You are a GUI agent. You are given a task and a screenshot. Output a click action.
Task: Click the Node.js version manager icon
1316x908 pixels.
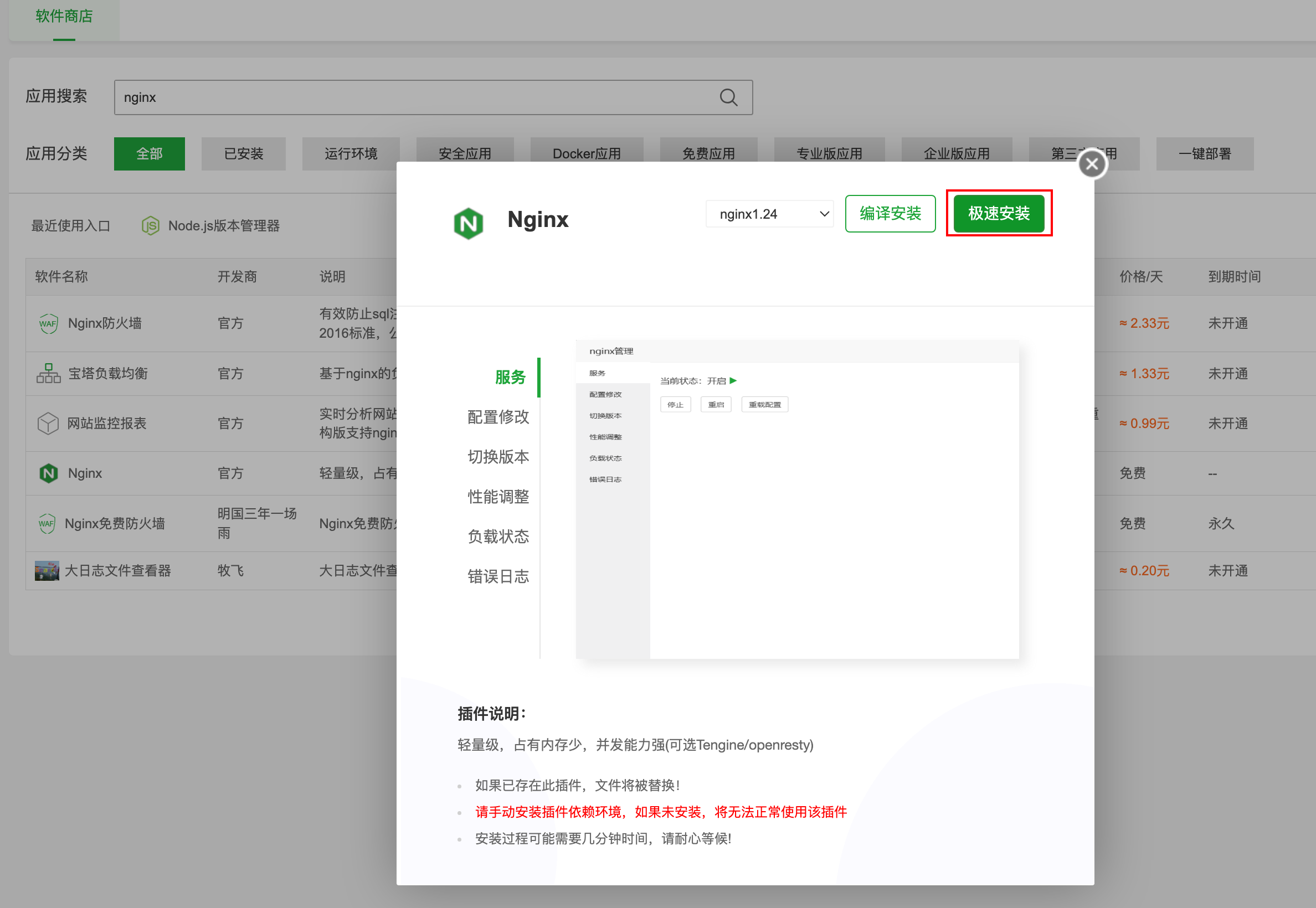click(150, 226)
